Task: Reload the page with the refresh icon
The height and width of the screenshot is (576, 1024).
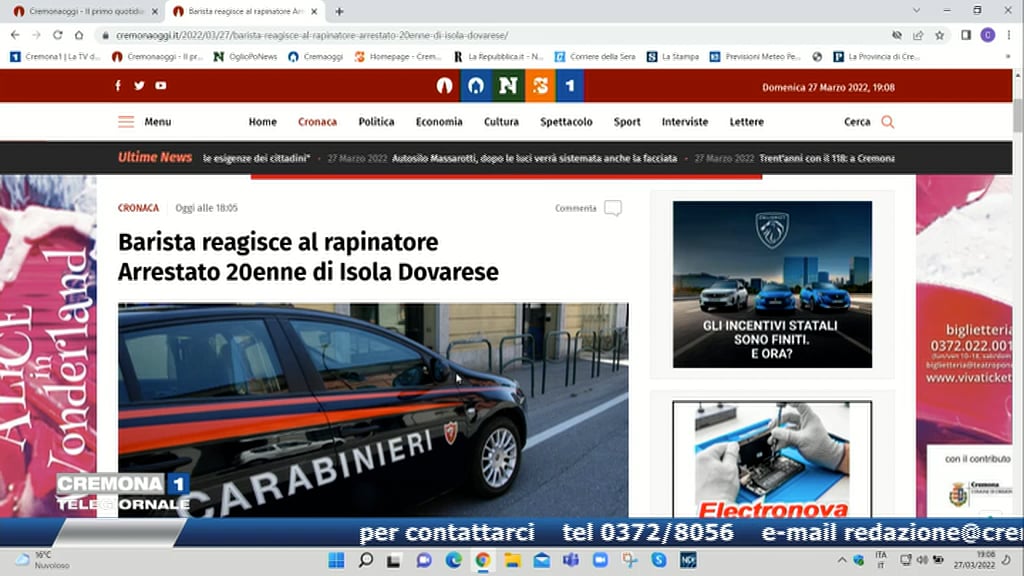Action: point(58,35)
